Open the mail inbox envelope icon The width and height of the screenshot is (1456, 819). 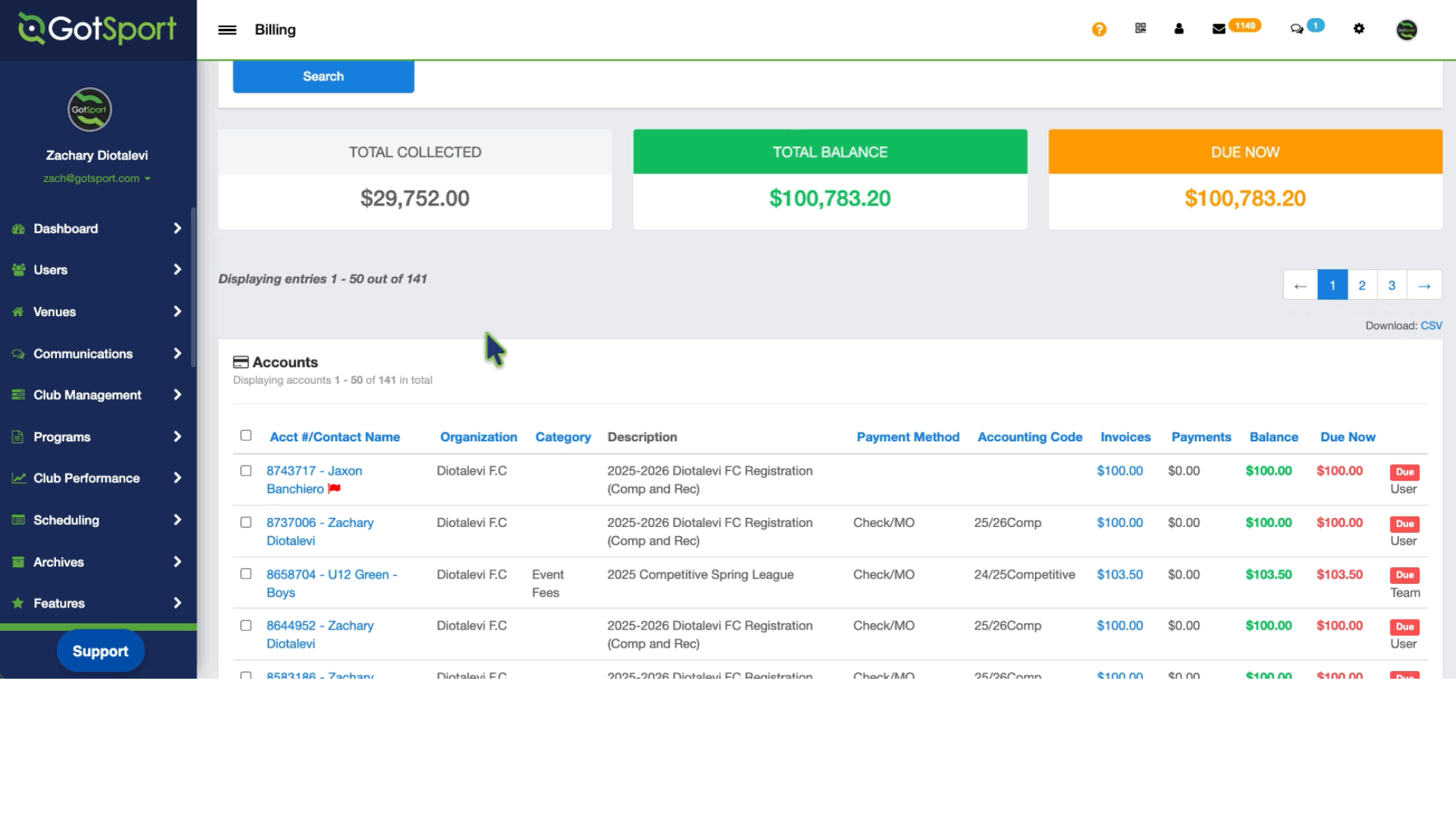pyautogui.click(x=1219, y=29)
